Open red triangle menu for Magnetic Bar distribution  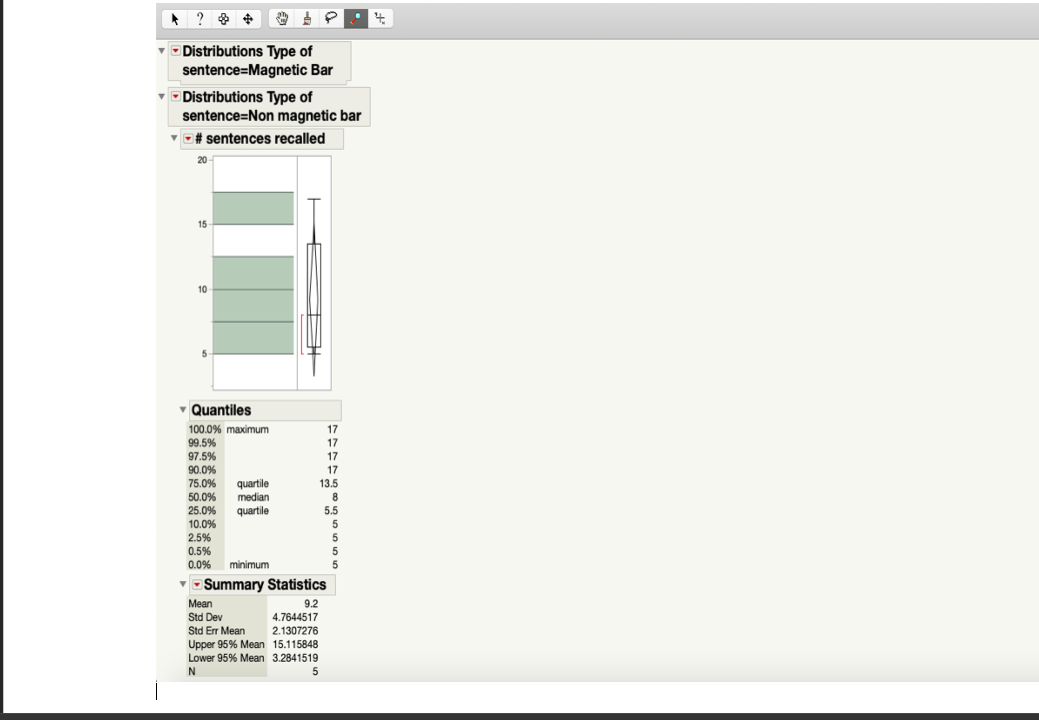[175, 51]
